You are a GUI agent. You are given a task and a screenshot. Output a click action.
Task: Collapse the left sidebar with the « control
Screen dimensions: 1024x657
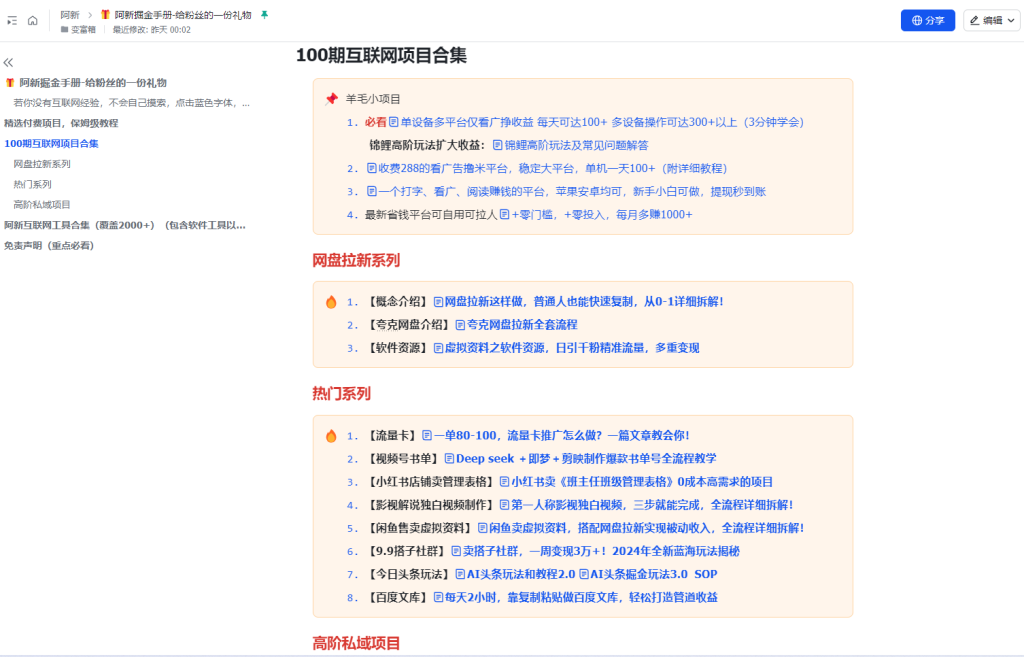point(8,62)
